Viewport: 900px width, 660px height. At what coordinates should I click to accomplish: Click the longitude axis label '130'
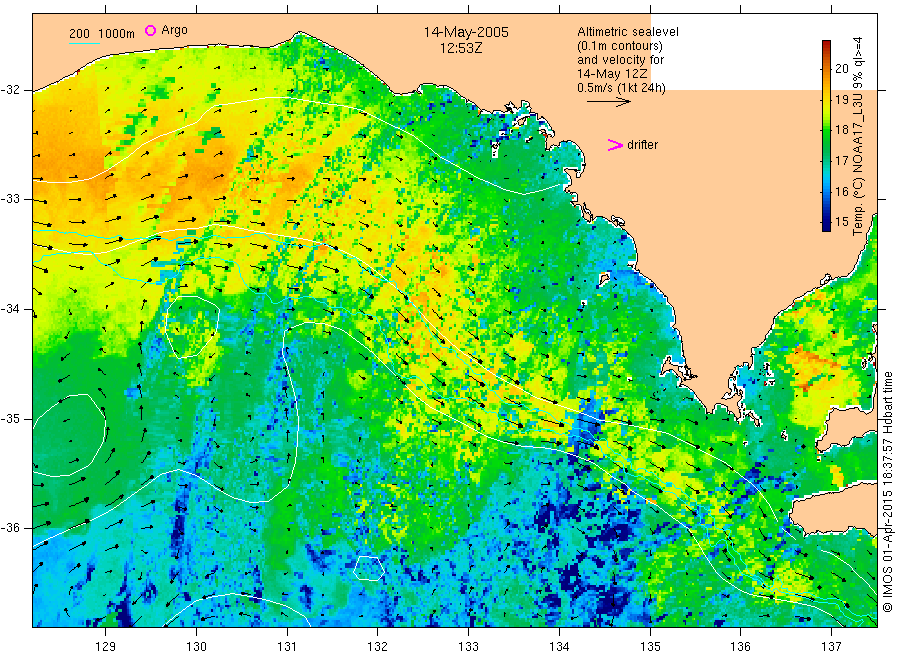point(196,647)
